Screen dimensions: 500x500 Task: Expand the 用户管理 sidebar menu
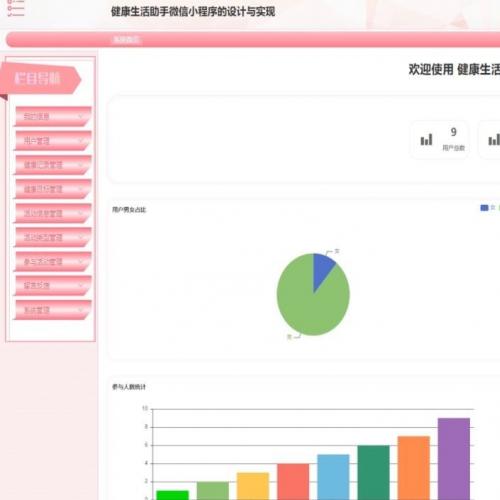pos(53,141)
